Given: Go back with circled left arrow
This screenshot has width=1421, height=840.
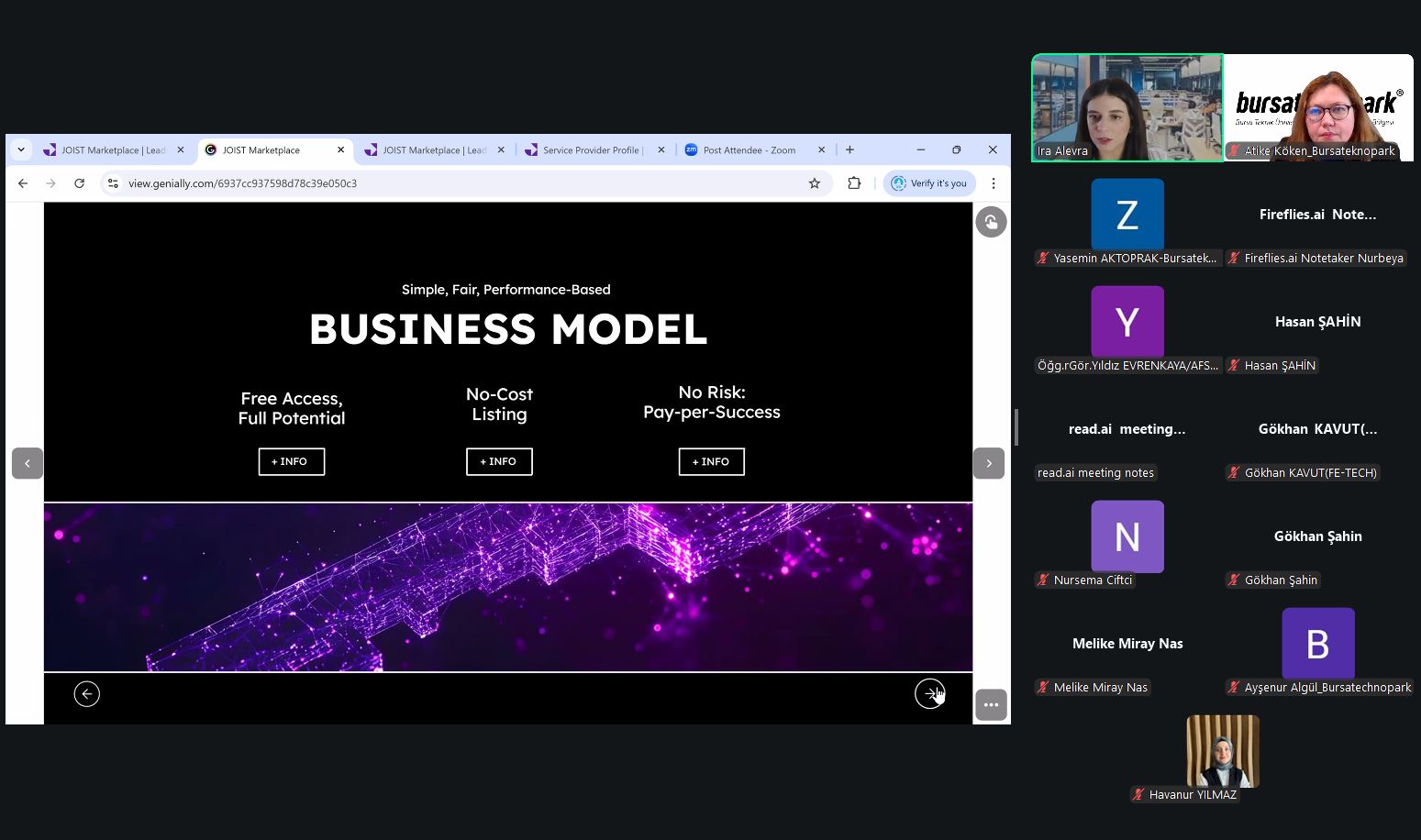Looking at the screenshot, I should (87, 694).
